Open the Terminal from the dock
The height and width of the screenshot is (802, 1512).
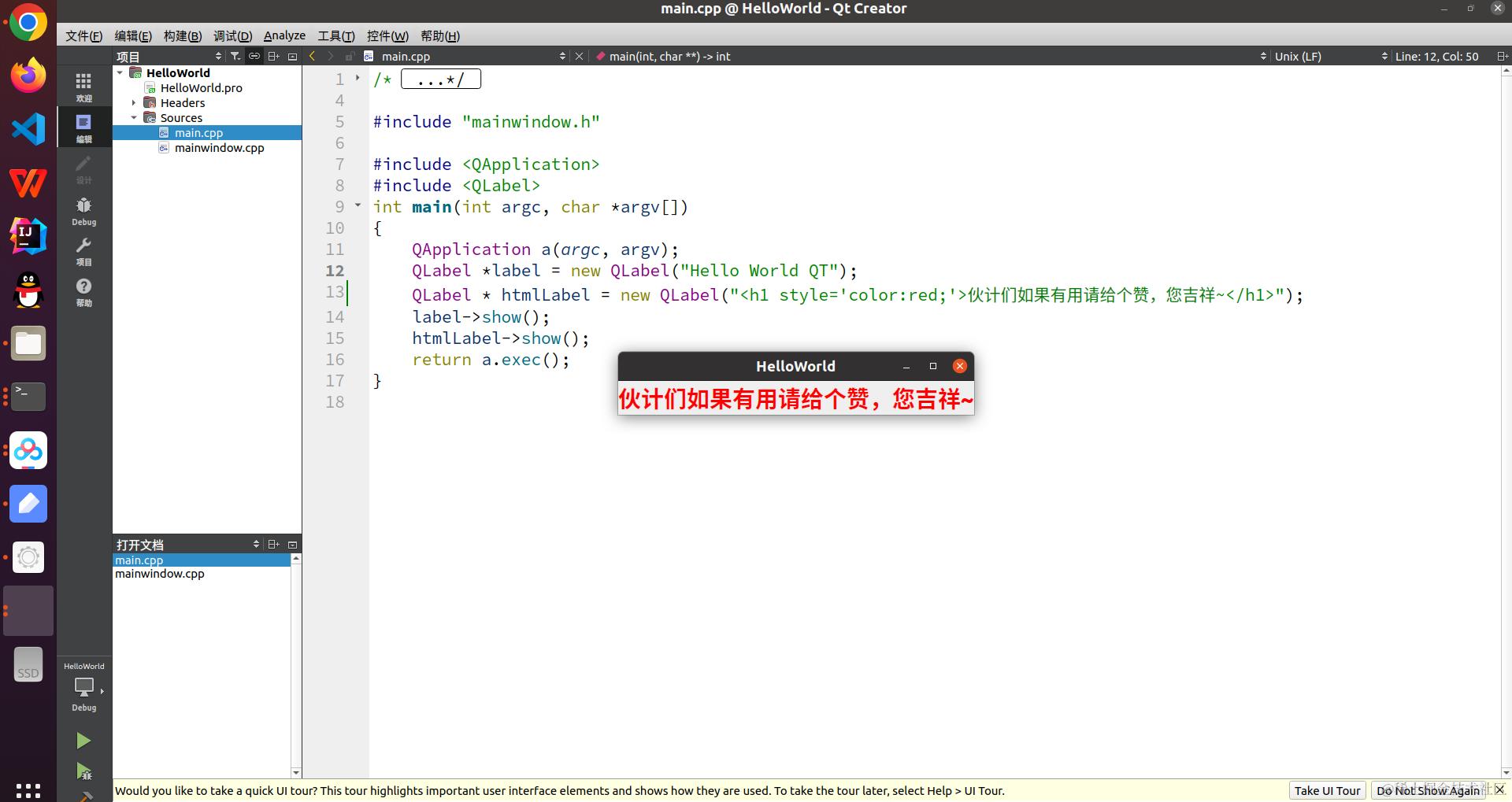[x=28, y=397]
